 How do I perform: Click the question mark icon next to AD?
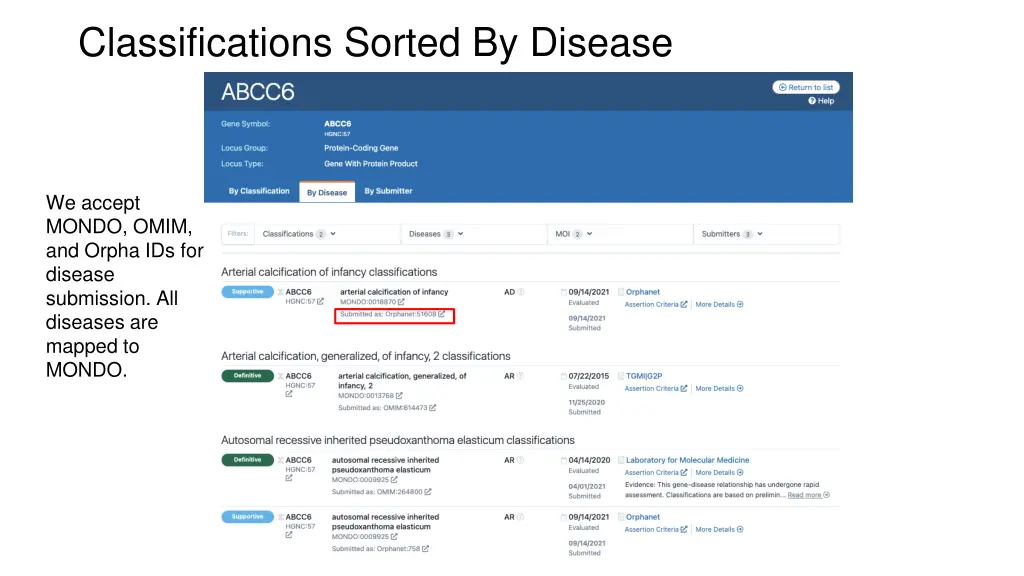(x=520, y=291)
